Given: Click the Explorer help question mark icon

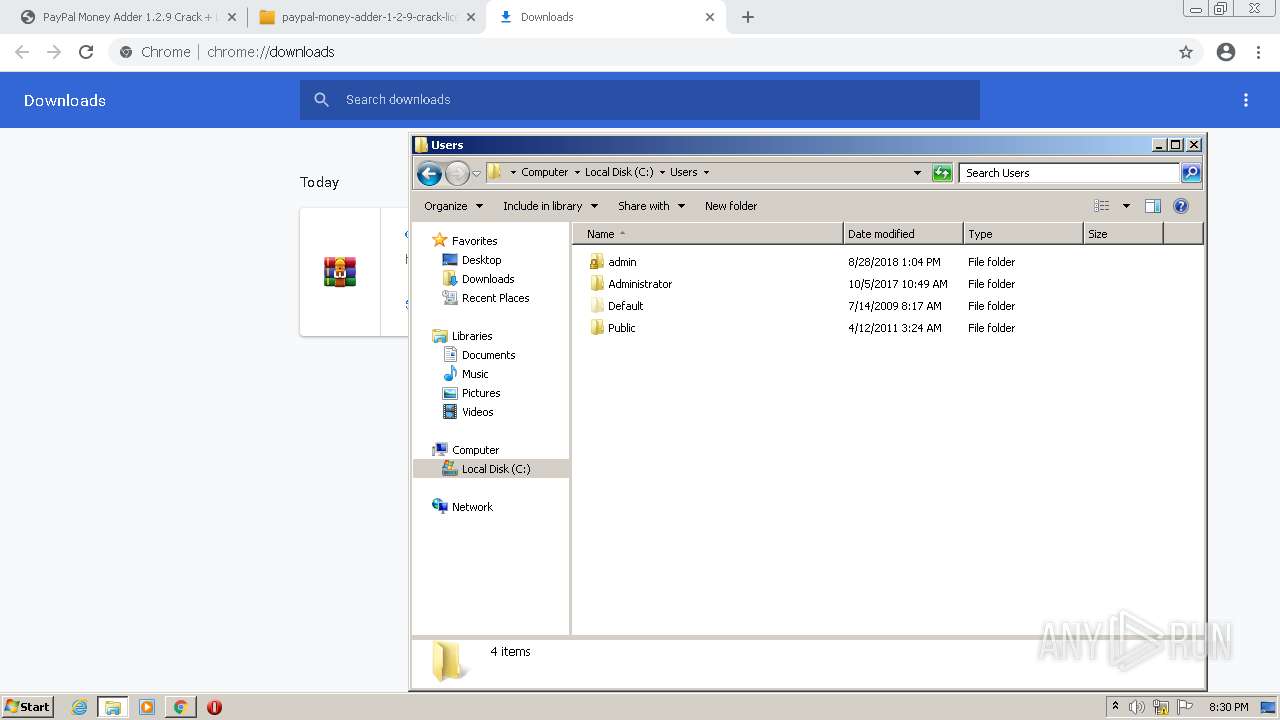Looking at the screenshot, I should [1181, 206].
